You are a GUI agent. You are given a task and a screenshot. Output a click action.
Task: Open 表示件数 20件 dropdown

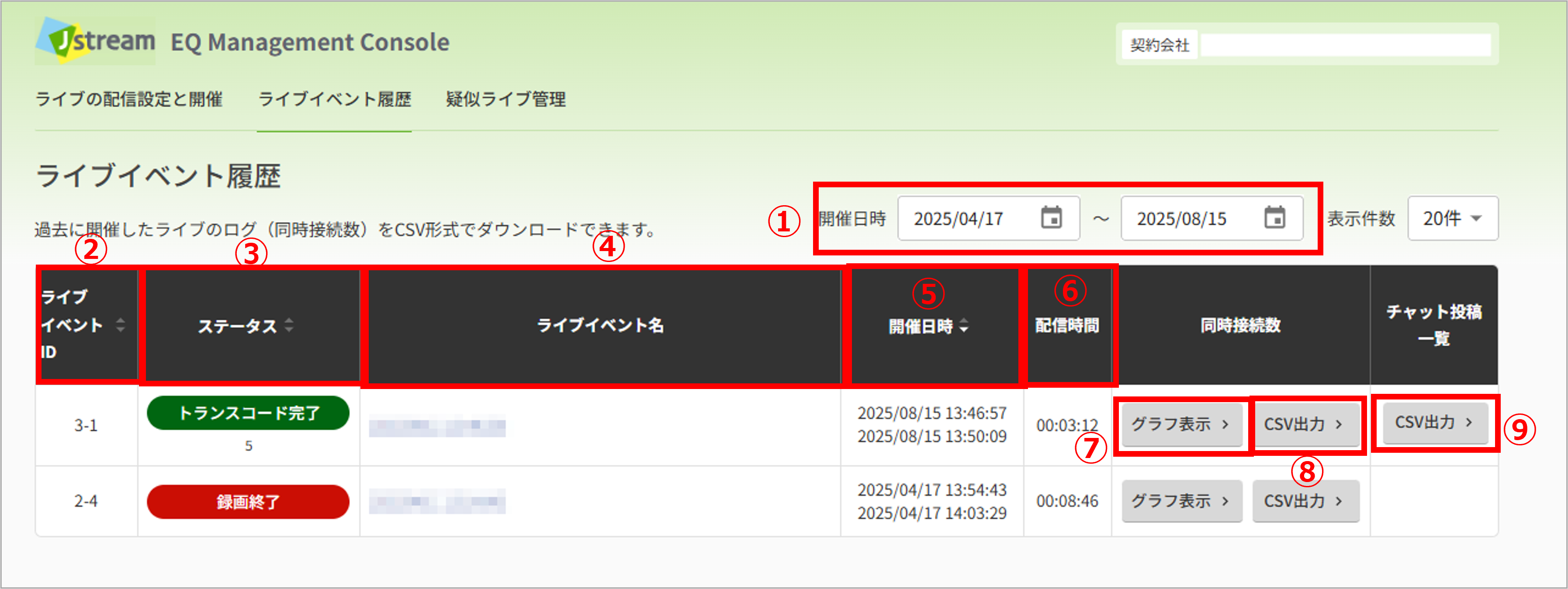tap(1452, 218)
